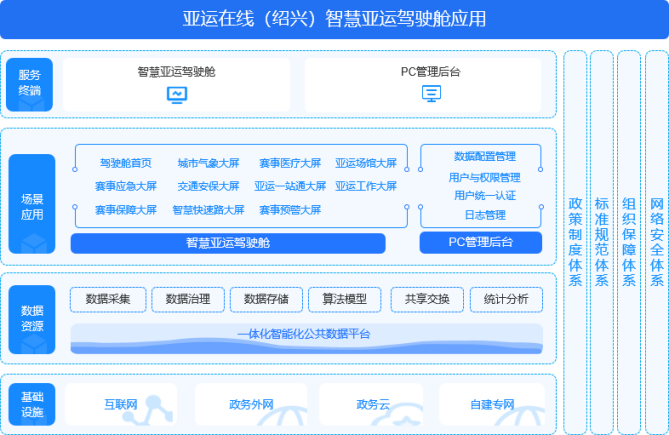The height and width of the screenshot is (435, 669).
Task: Select the 基础设施 layer label
Action: pos(32,404)
